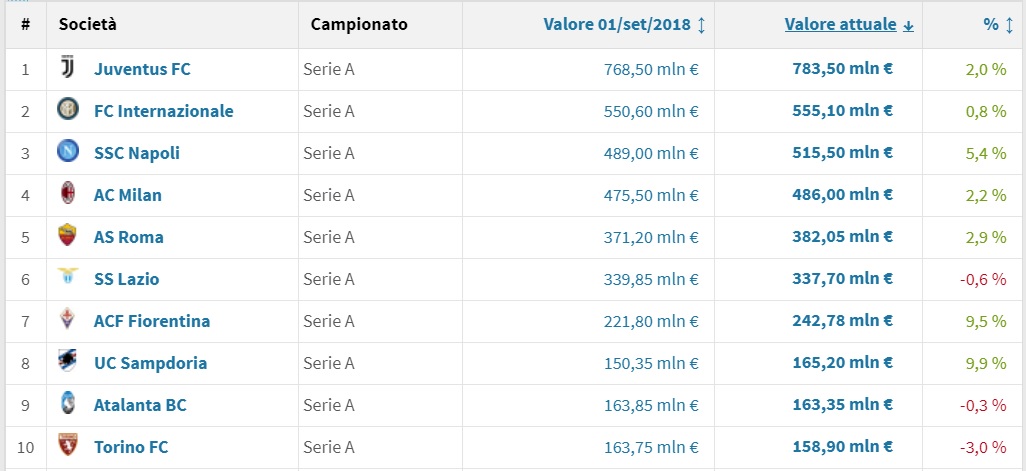The image size is (1026, 471).
Task: Click the Atalanta BC crest icon
Action: pos(67,405)
